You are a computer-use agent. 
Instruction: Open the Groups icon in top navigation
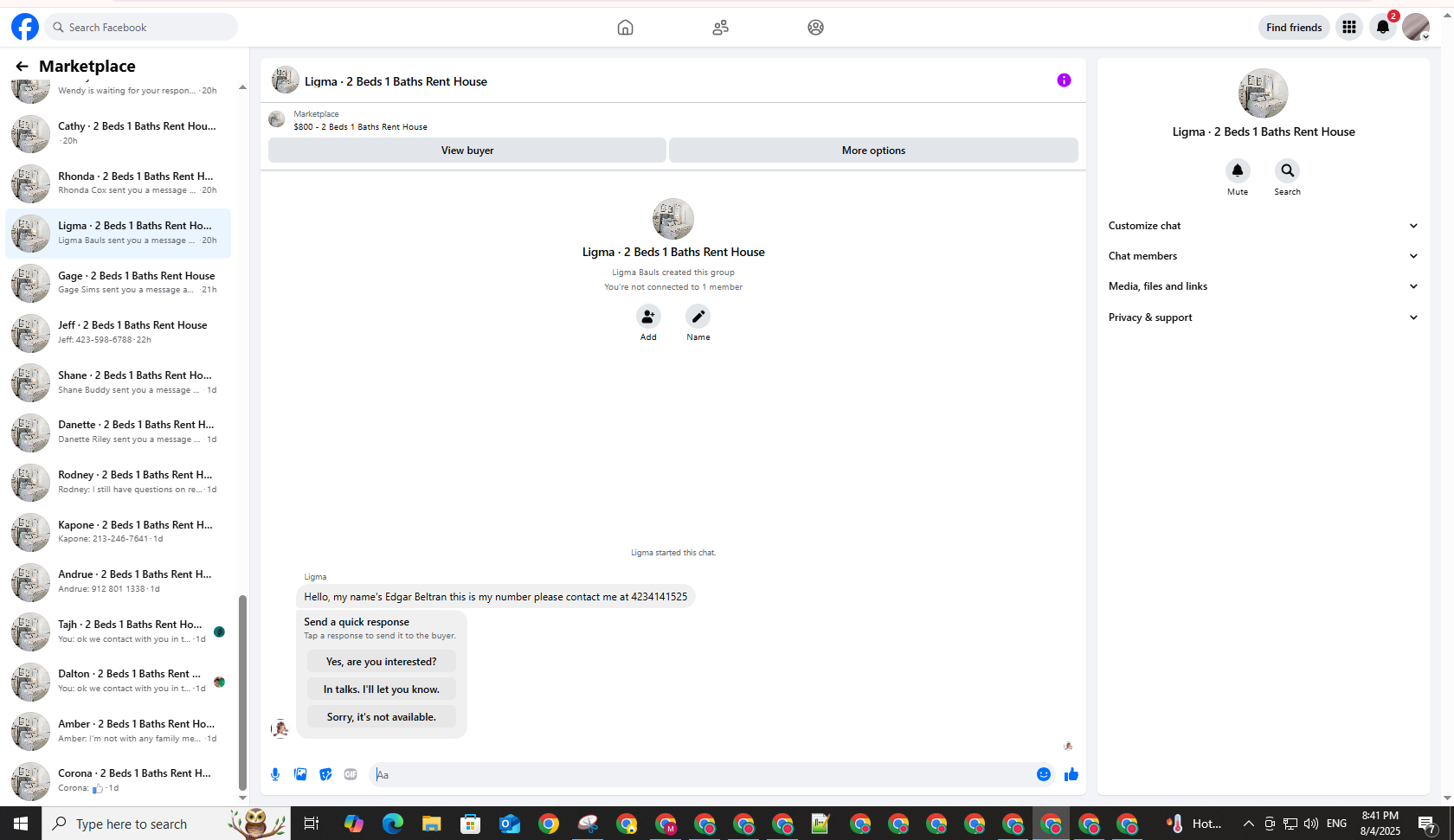click(x=815, y=27)
